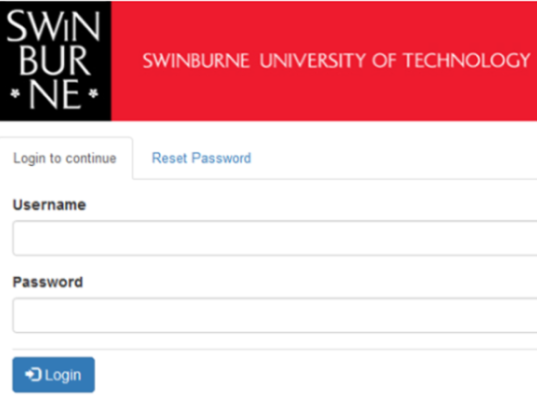This screenshot has width=537, height=415.
Task: Click the blue Login button
Action: pos(53,375)
